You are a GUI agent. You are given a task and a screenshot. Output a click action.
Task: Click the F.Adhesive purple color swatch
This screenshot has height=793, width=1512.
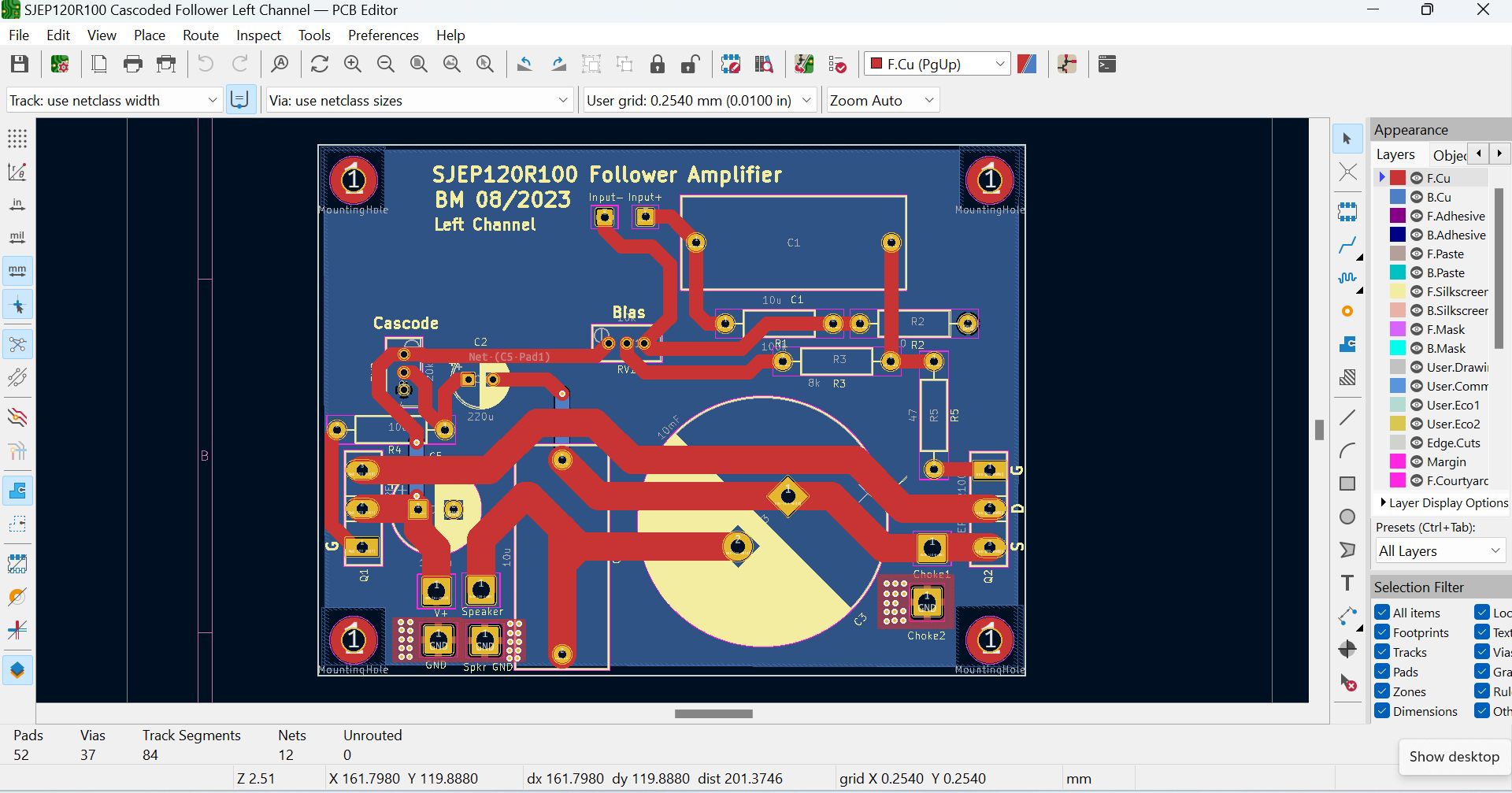[1398, 216]
